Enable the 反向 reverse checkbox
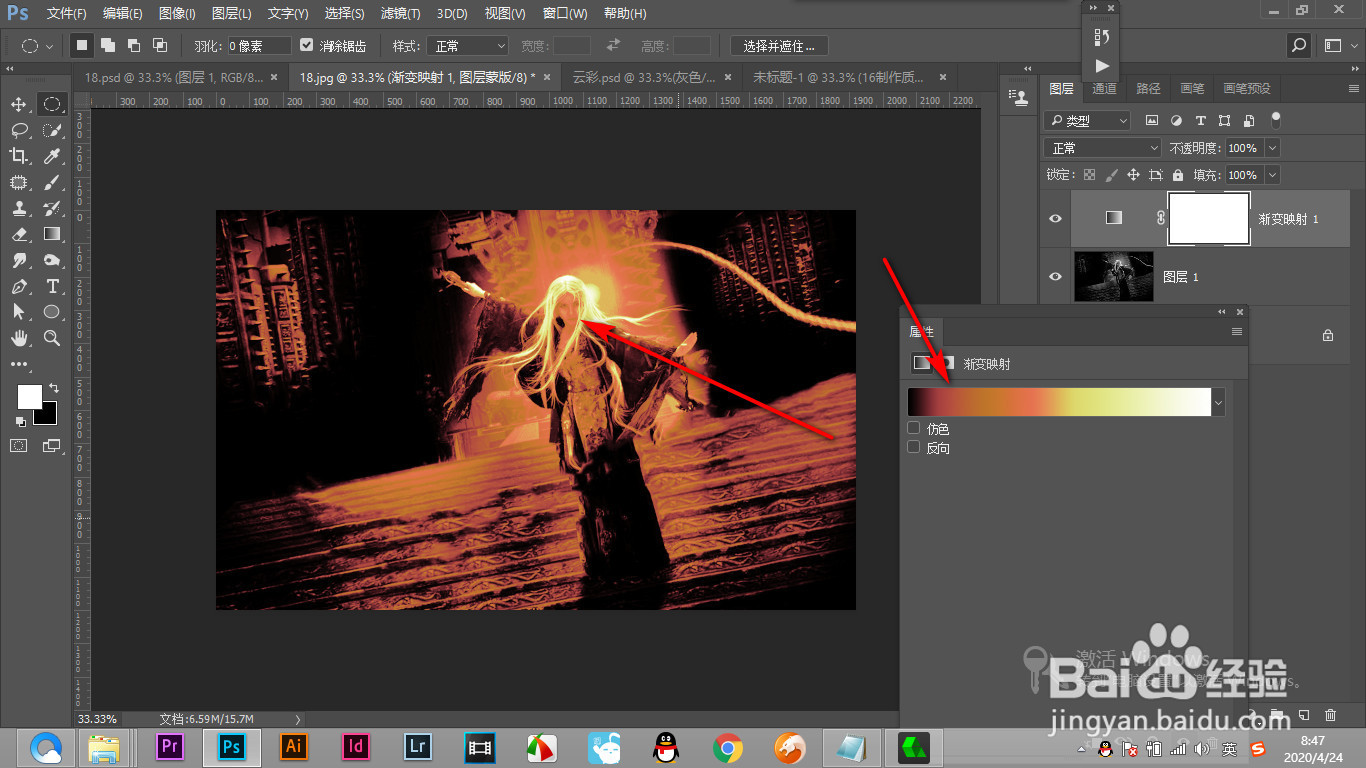The image size is (1366, 768). pos(913,447)
